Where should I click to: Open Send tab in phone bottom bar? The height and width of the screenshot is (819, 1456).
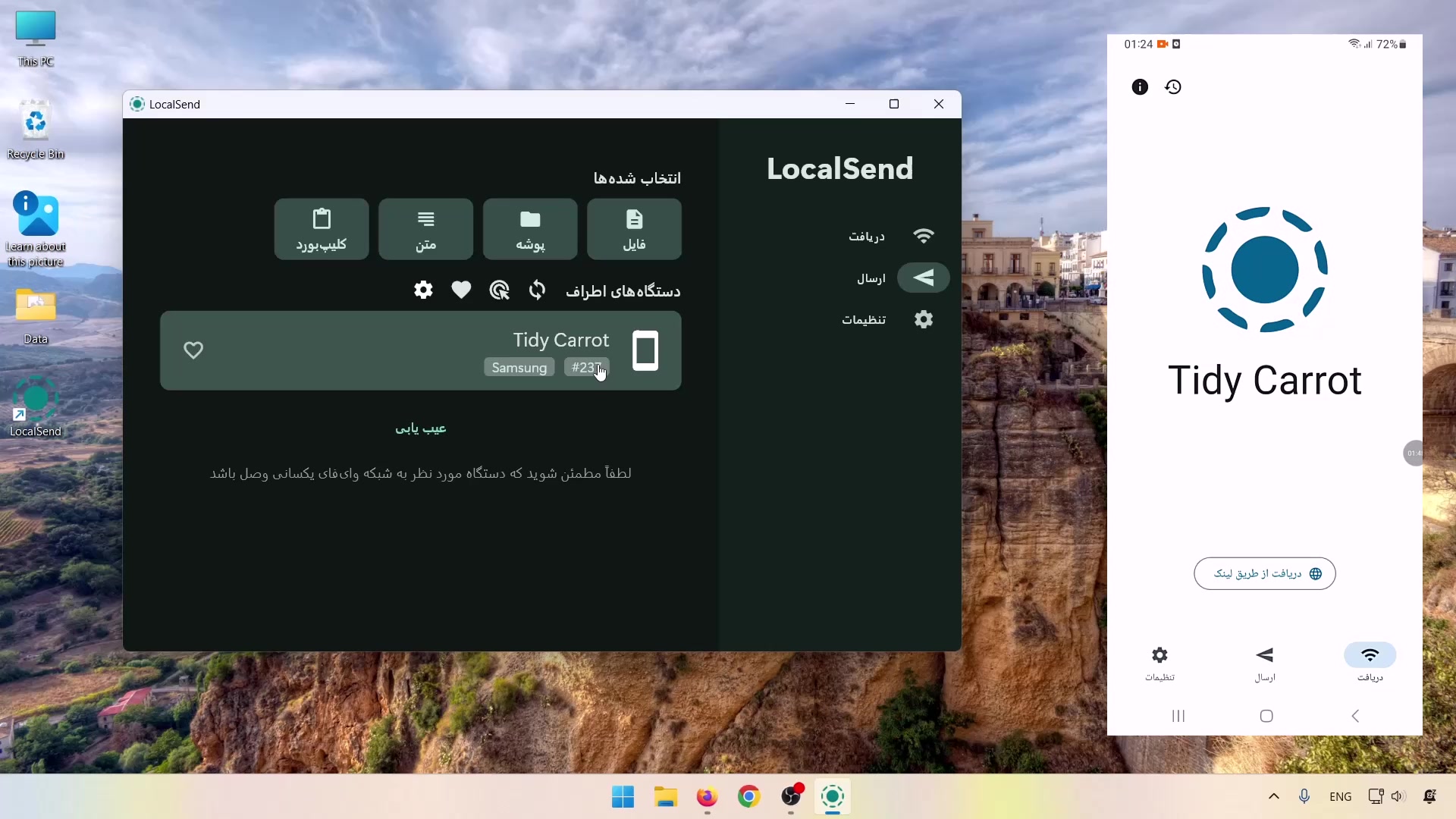(x=1265, y=663)
